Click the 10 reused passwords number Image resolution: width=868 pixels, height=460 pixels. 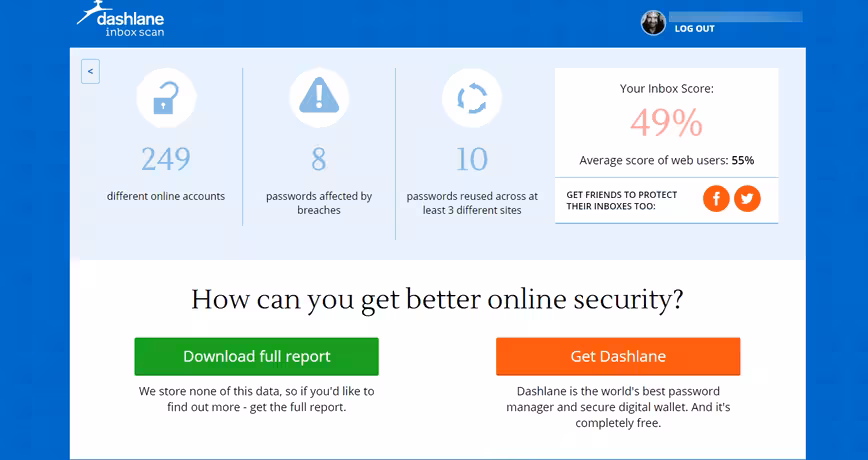point(472,159)
